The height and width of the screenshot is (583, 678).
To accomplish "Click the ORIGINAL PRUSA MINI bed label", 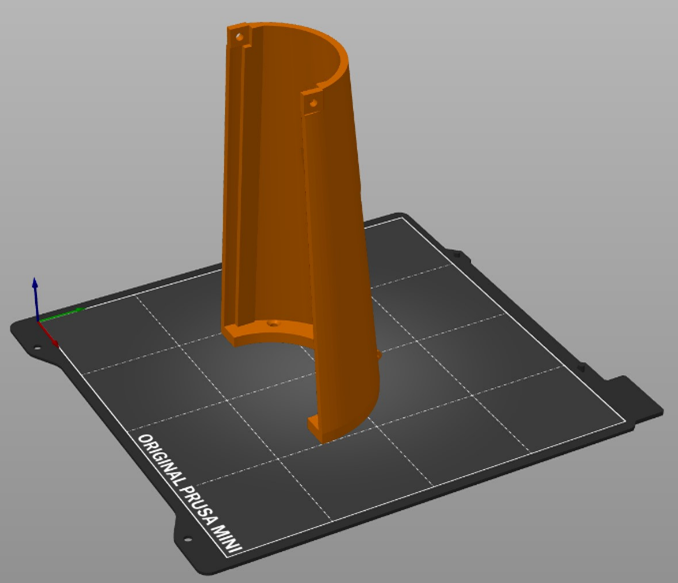I will coord(189,493).
